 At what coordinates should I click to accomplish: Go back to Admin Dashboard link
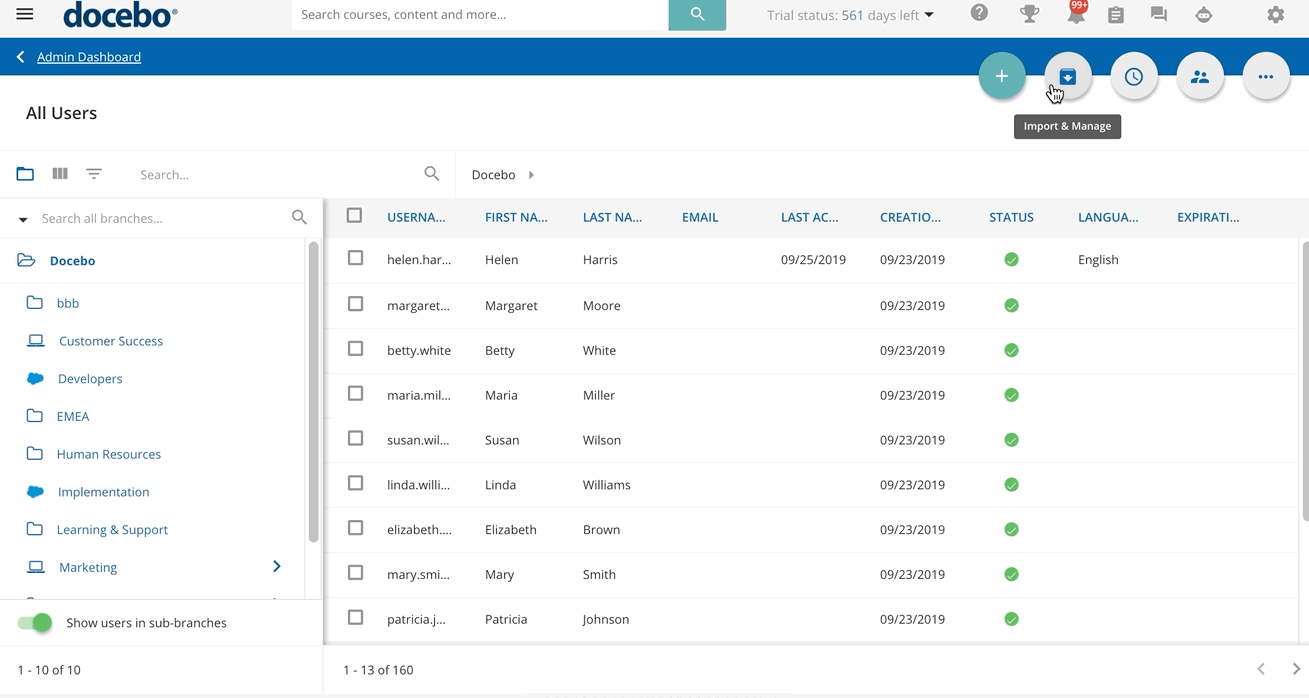(88, 57)
